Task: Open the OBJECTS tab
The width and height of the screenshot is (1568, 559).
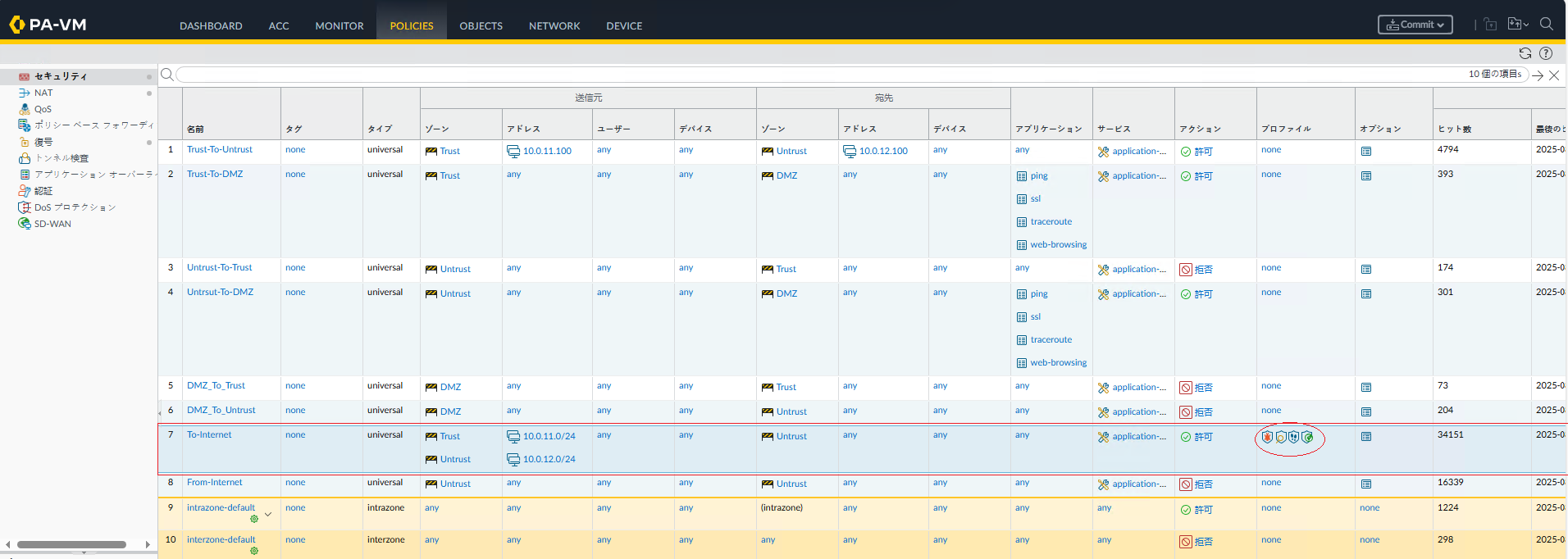Action: click(x=481, y=26)
